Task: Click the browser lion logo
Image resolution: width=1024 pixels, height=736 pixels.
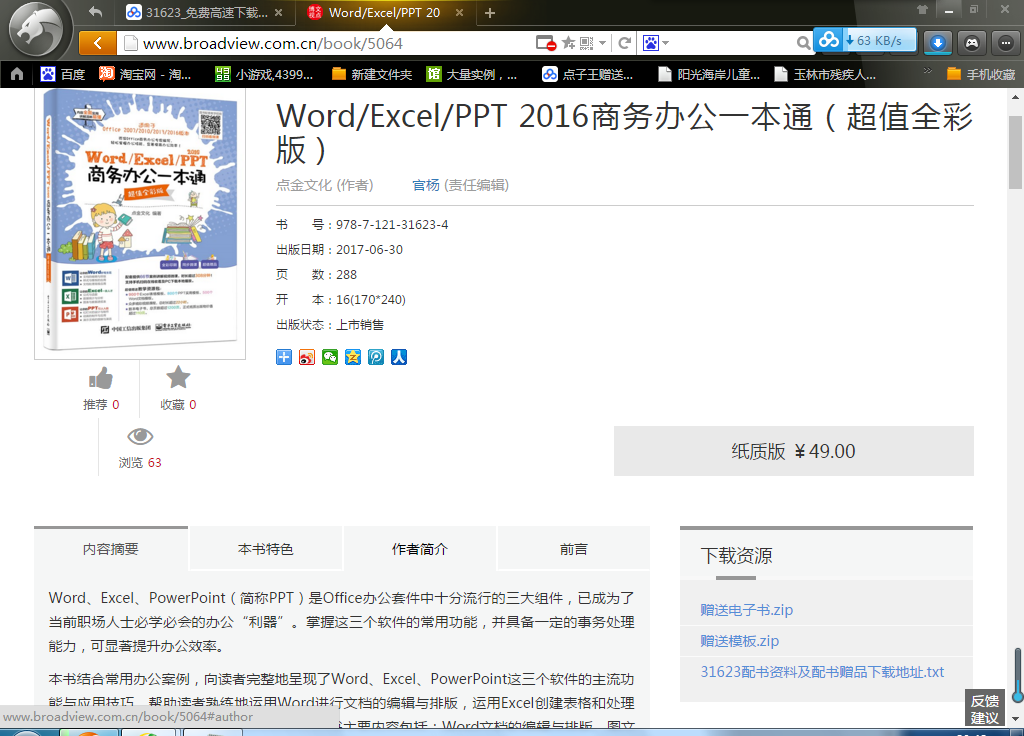Action: click(36, 29)
